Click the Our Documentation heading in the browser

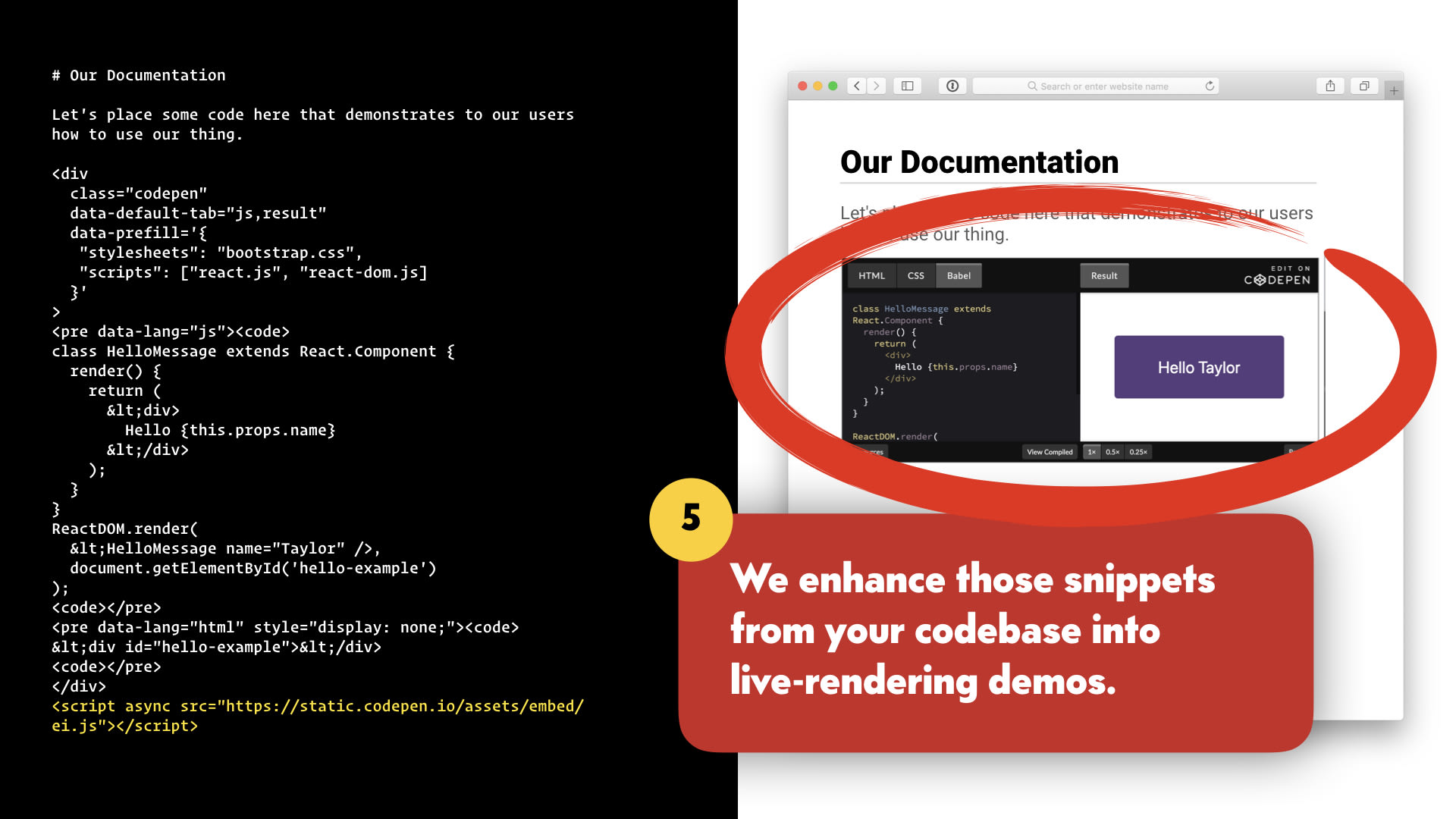tap(979, 162)
